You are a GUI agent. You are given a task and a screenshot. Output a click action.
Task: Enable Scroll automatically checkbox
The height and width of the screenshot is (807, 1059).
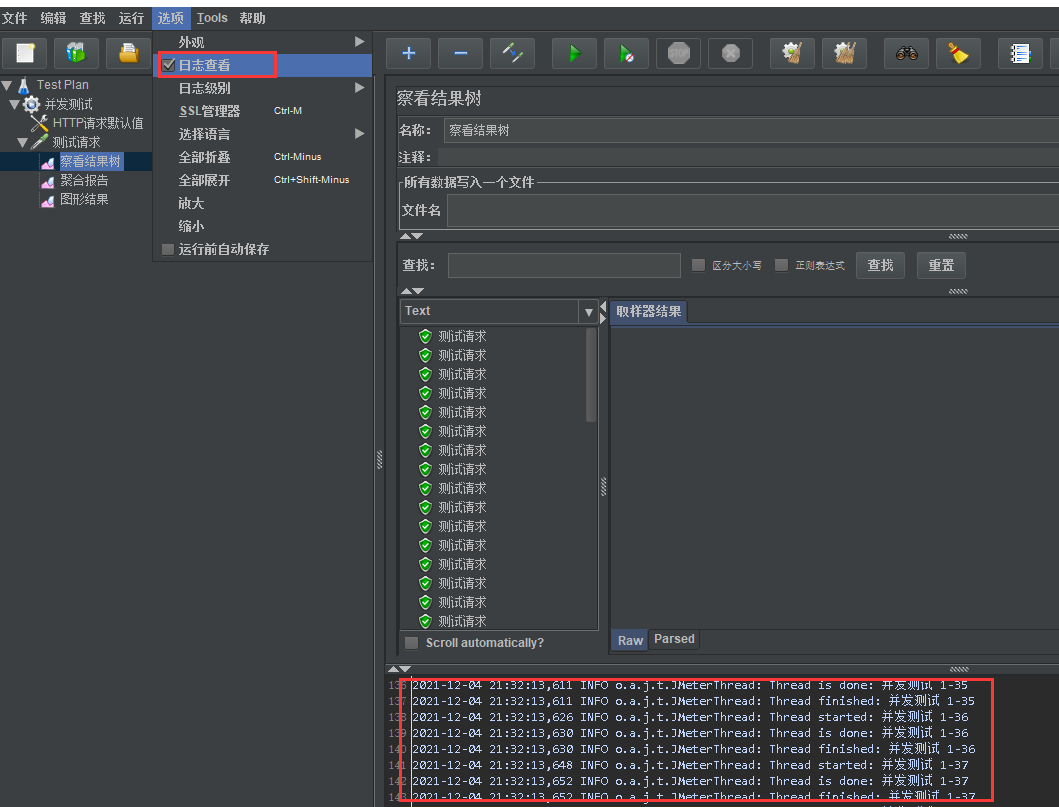click(x=411, y=643)
